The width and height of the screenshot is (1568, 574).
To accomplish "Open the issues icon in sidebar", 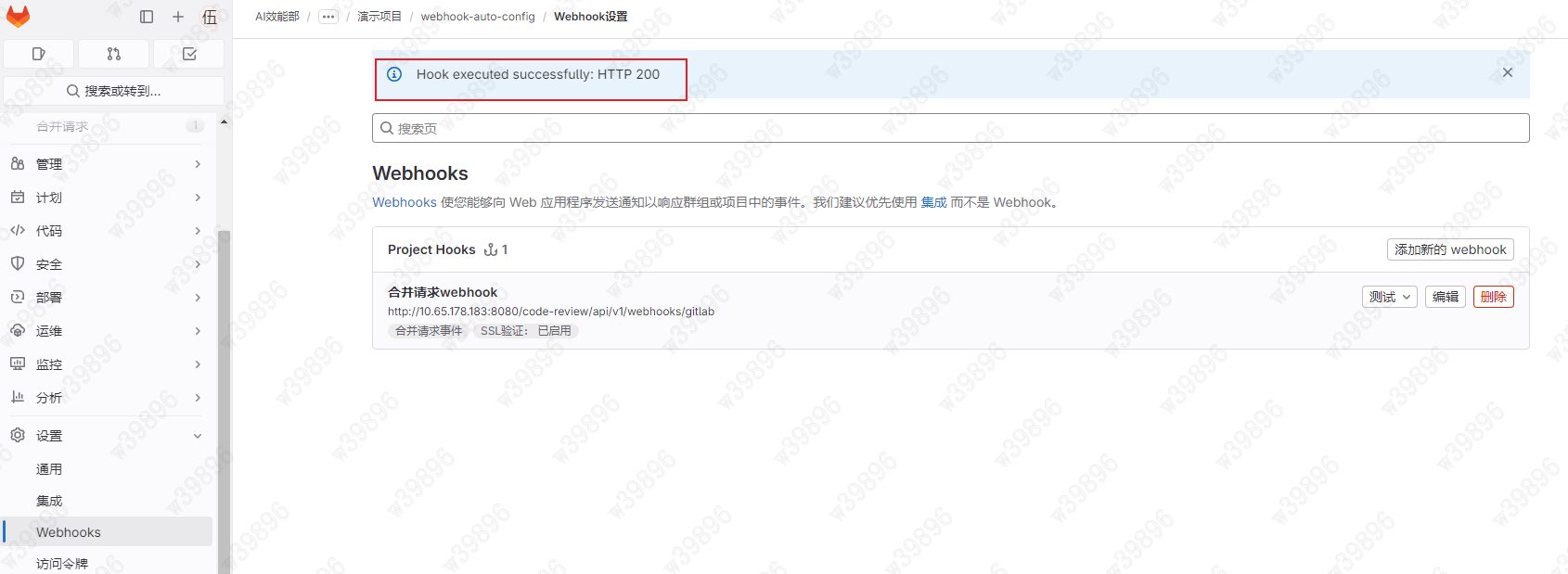I will (x=39, y=54).
